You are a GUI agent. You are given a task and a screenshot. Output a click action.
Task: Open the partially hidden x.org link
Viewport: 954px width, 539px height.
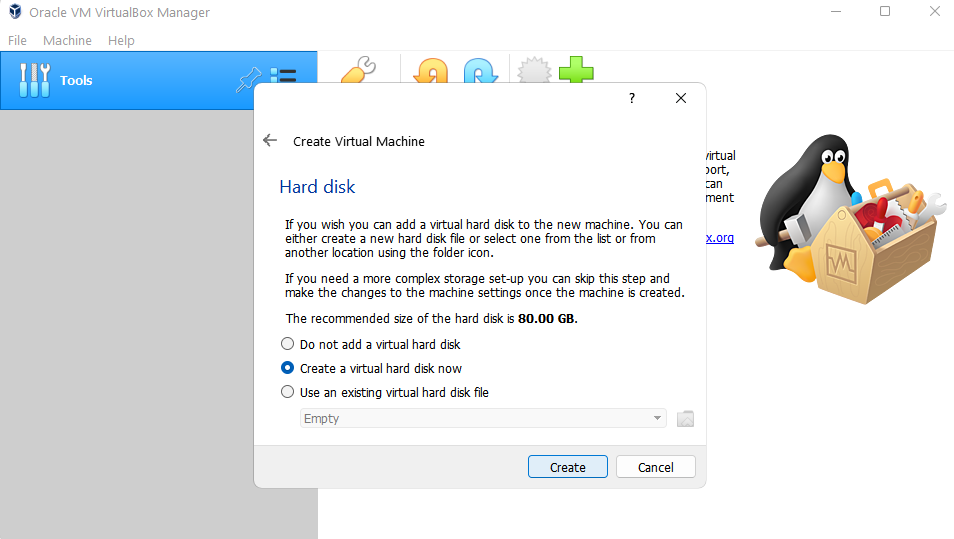pos(720,238)
